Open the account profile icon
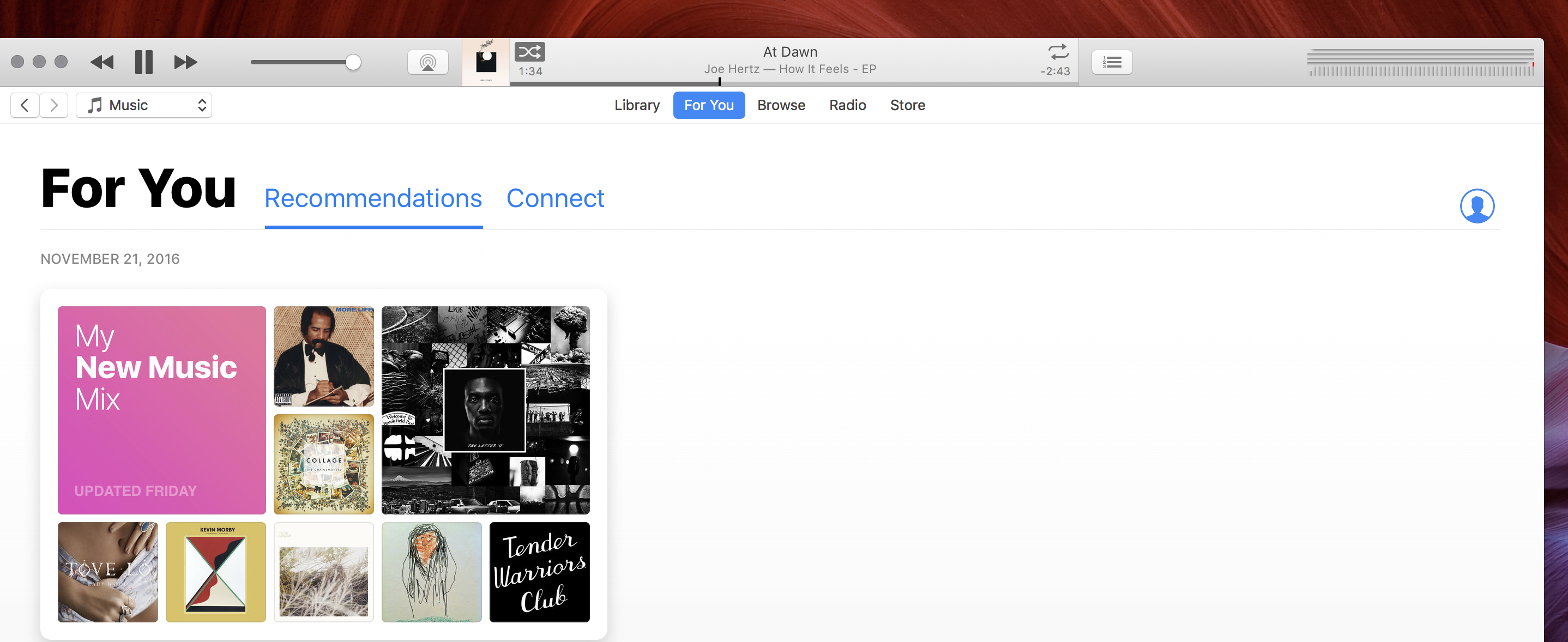 (1477, 207)
